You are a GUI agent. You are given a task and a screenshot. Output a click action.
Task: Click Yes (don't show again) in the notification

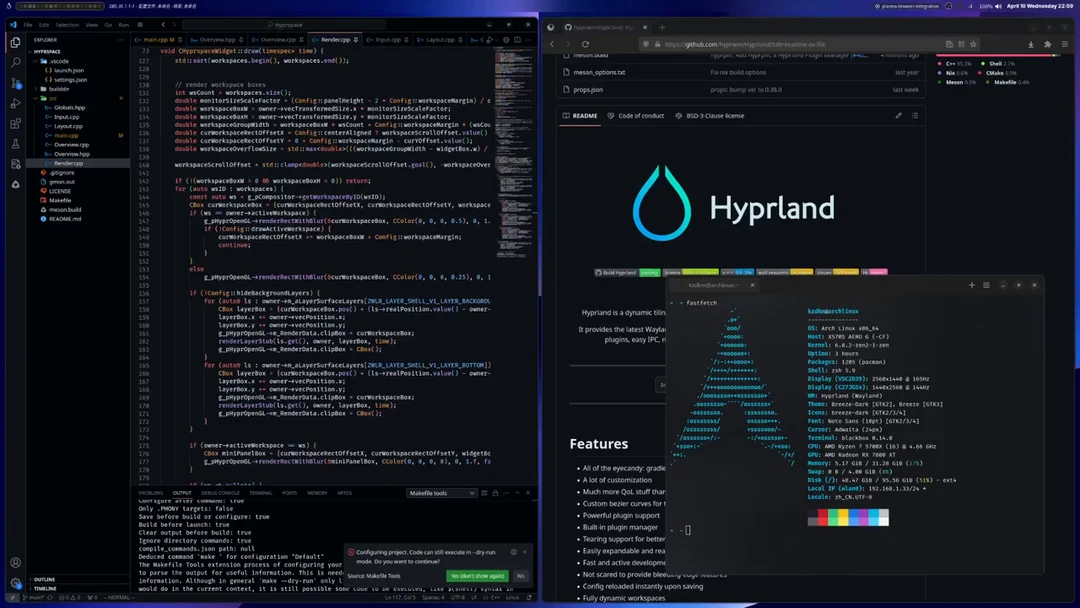pyautogui.click(x=477, y=576)
